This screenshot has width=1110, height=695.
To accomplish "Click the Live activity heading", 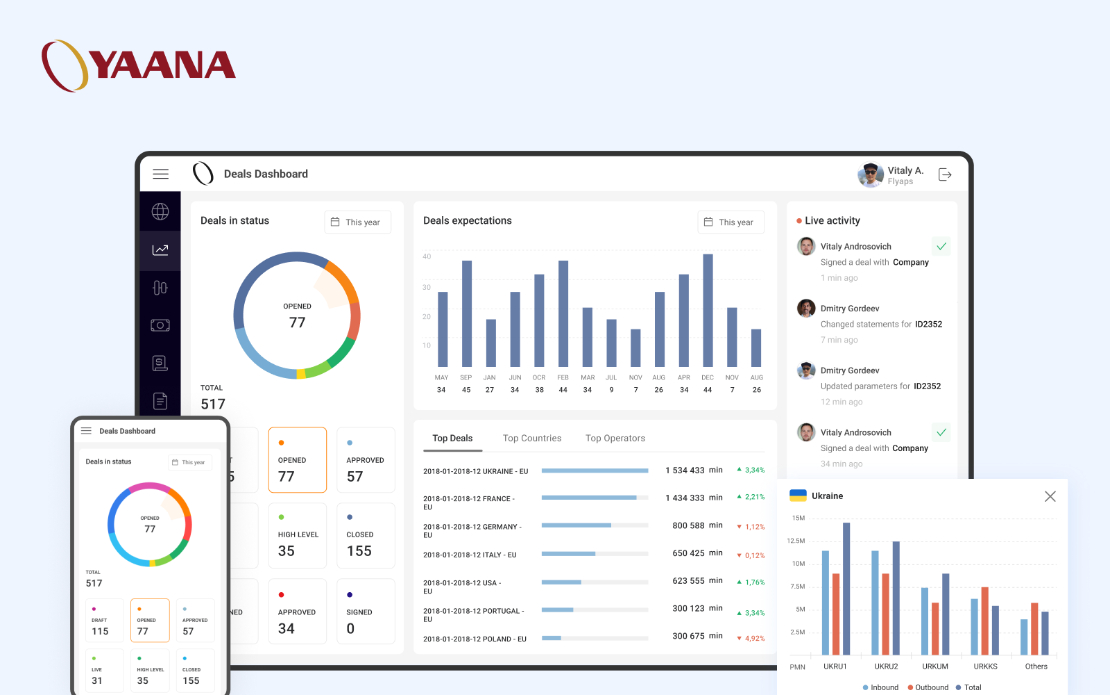I will click(x=832, y=221).
